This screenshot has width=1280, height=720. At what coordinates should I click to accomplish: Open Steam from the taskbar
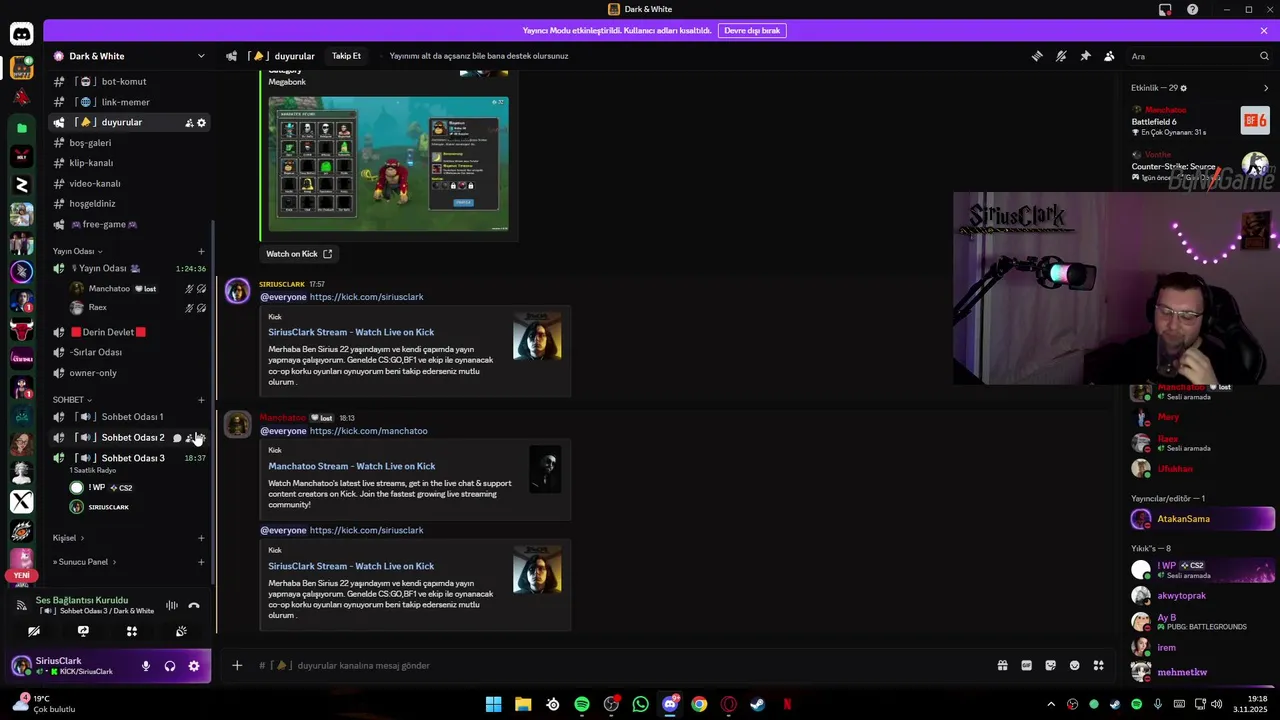[x=758, y=704]
